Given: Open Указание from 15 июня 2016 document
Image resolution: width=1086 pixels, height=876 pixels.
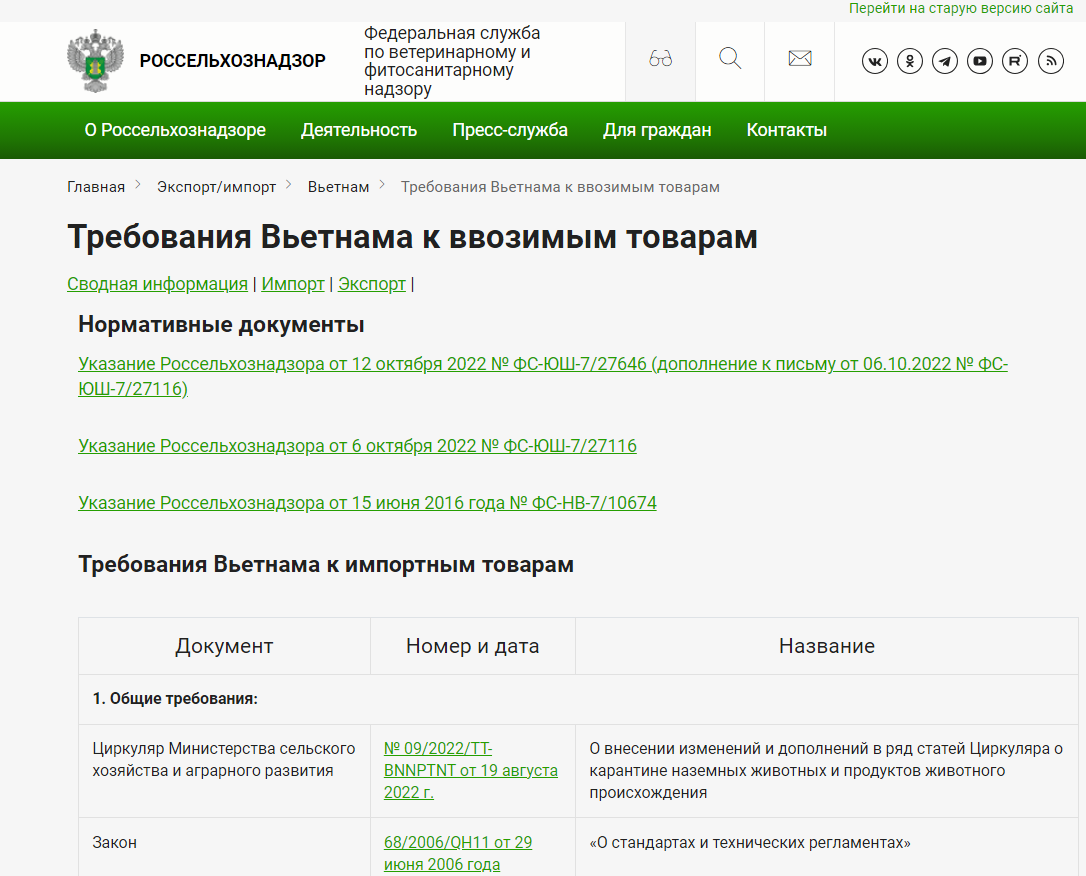Looking at the screenshot, I should pyautogui.click(x=367, y=503).
